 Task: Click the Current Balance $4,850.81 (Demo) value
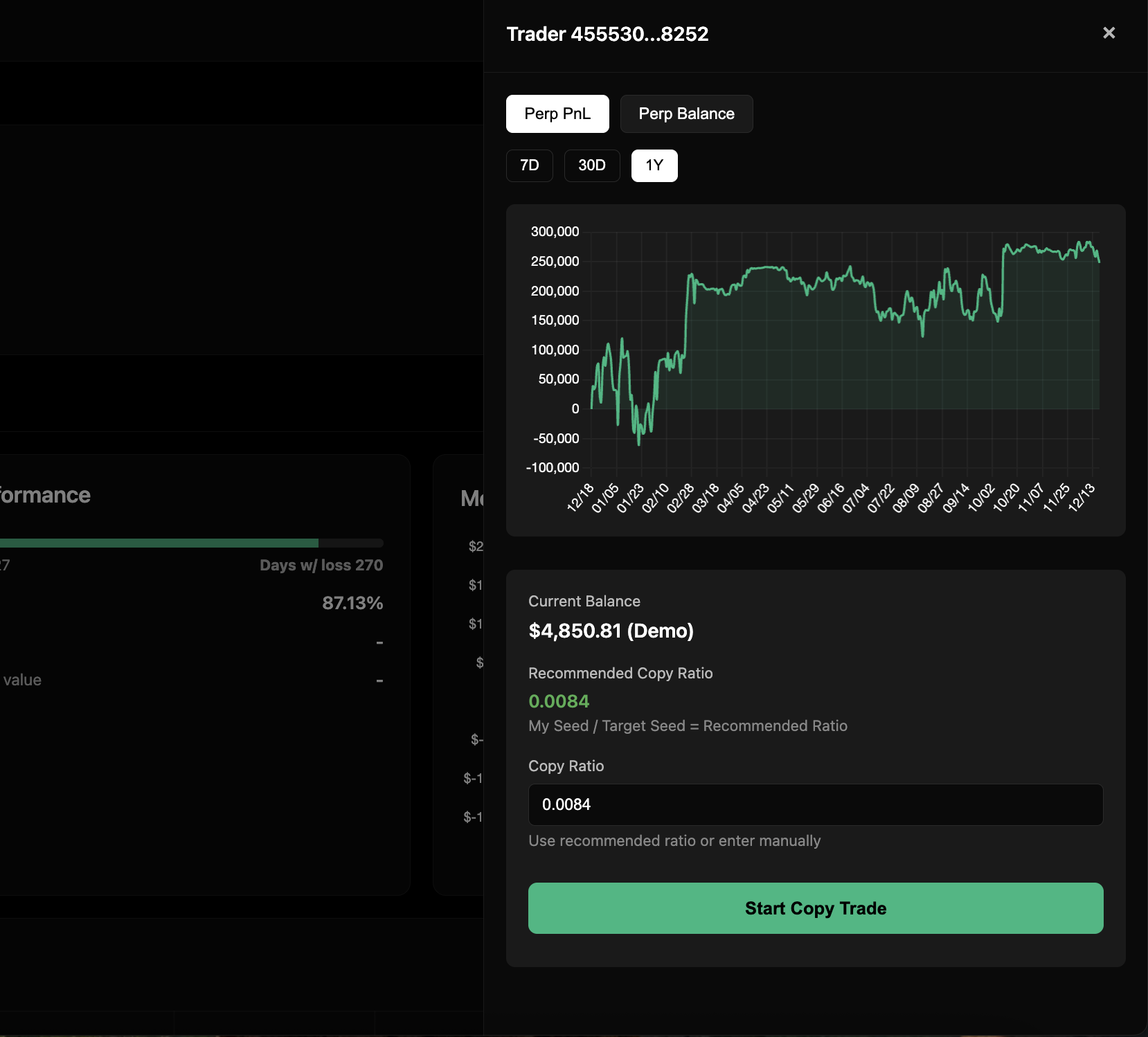(611, 631)
